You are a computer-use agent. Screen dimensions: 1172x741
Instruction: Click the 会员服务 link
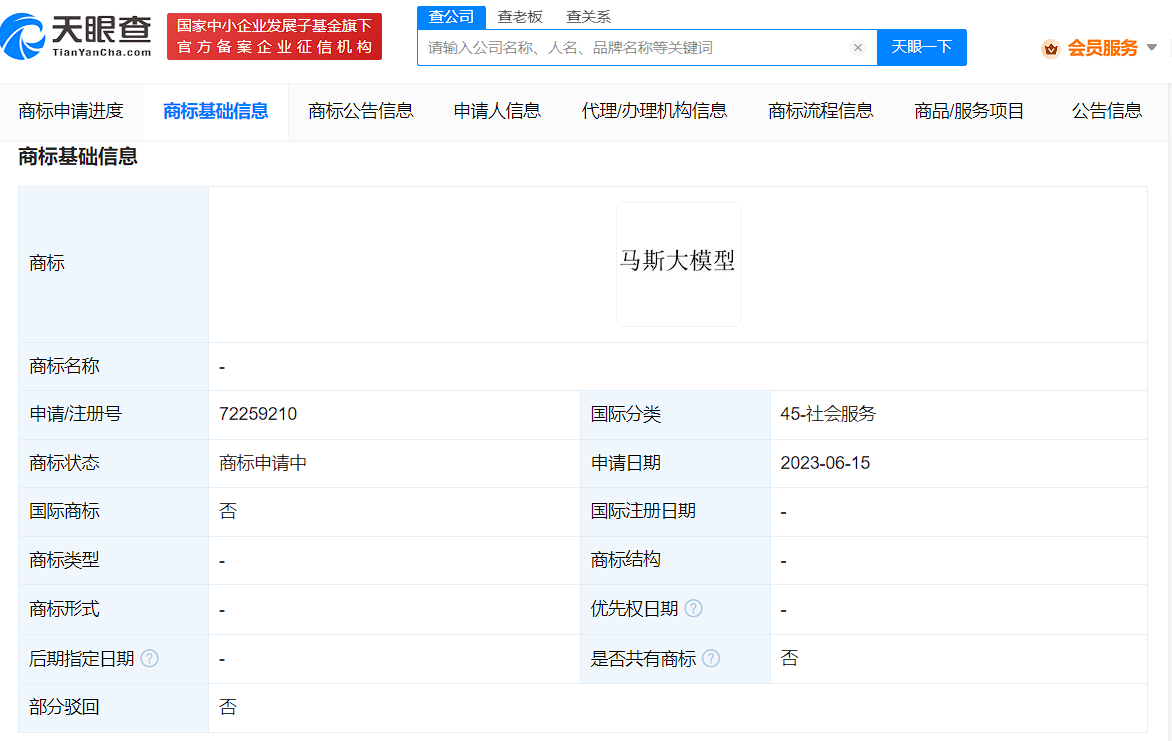(1102, 48)
